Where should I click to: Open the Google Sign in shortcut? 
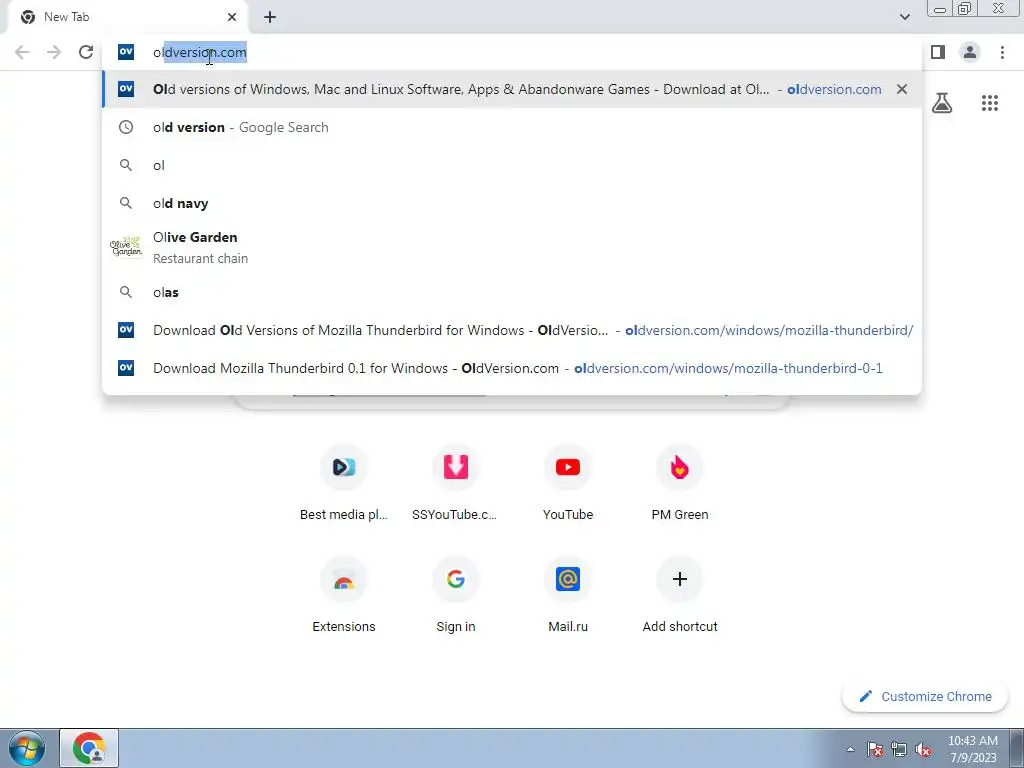click(x=455, y=594)
